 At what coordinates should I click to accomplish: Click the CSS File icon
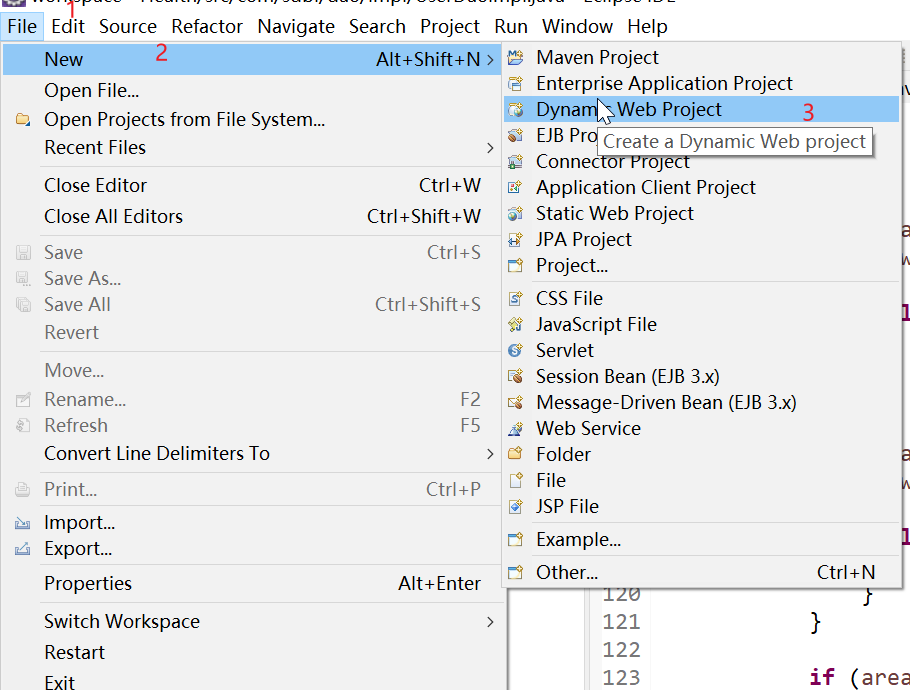point(516,299)
